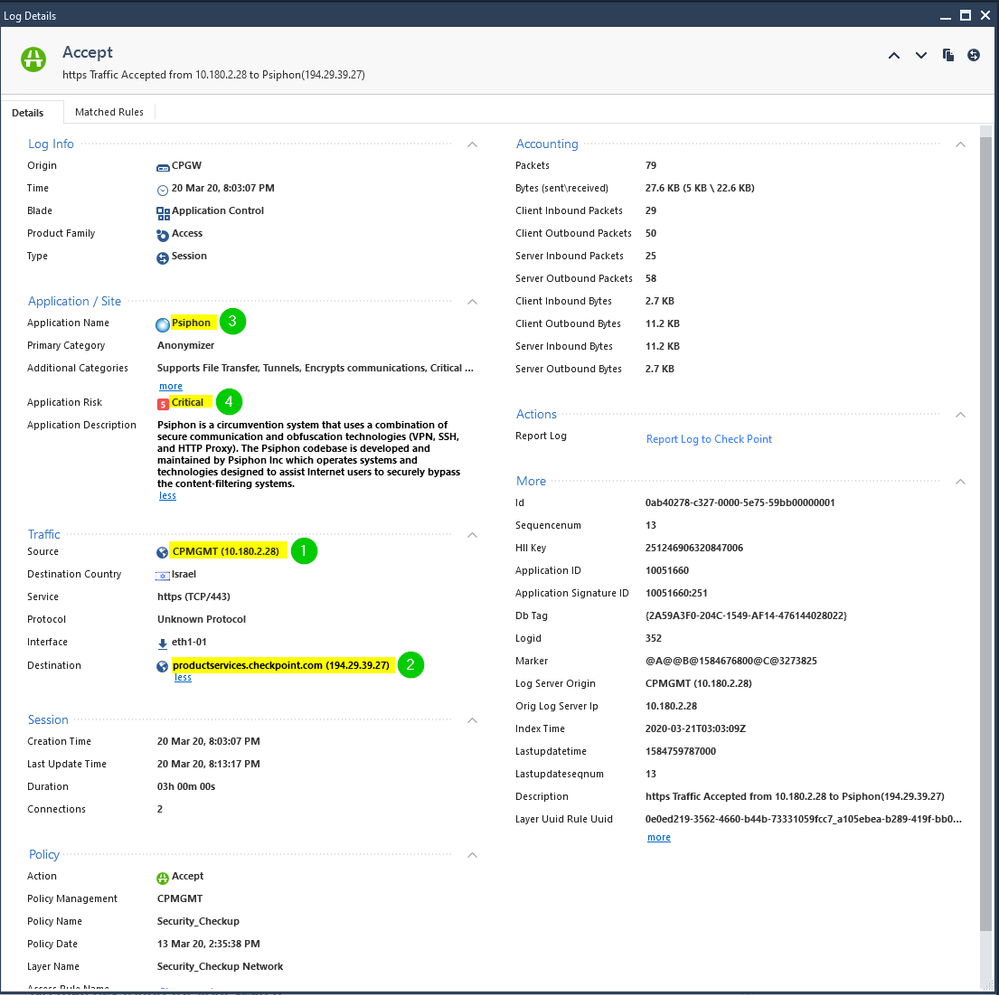
Task: Show more of Layer Uuid Rule Uuid
Action: (x=659, y=837)
